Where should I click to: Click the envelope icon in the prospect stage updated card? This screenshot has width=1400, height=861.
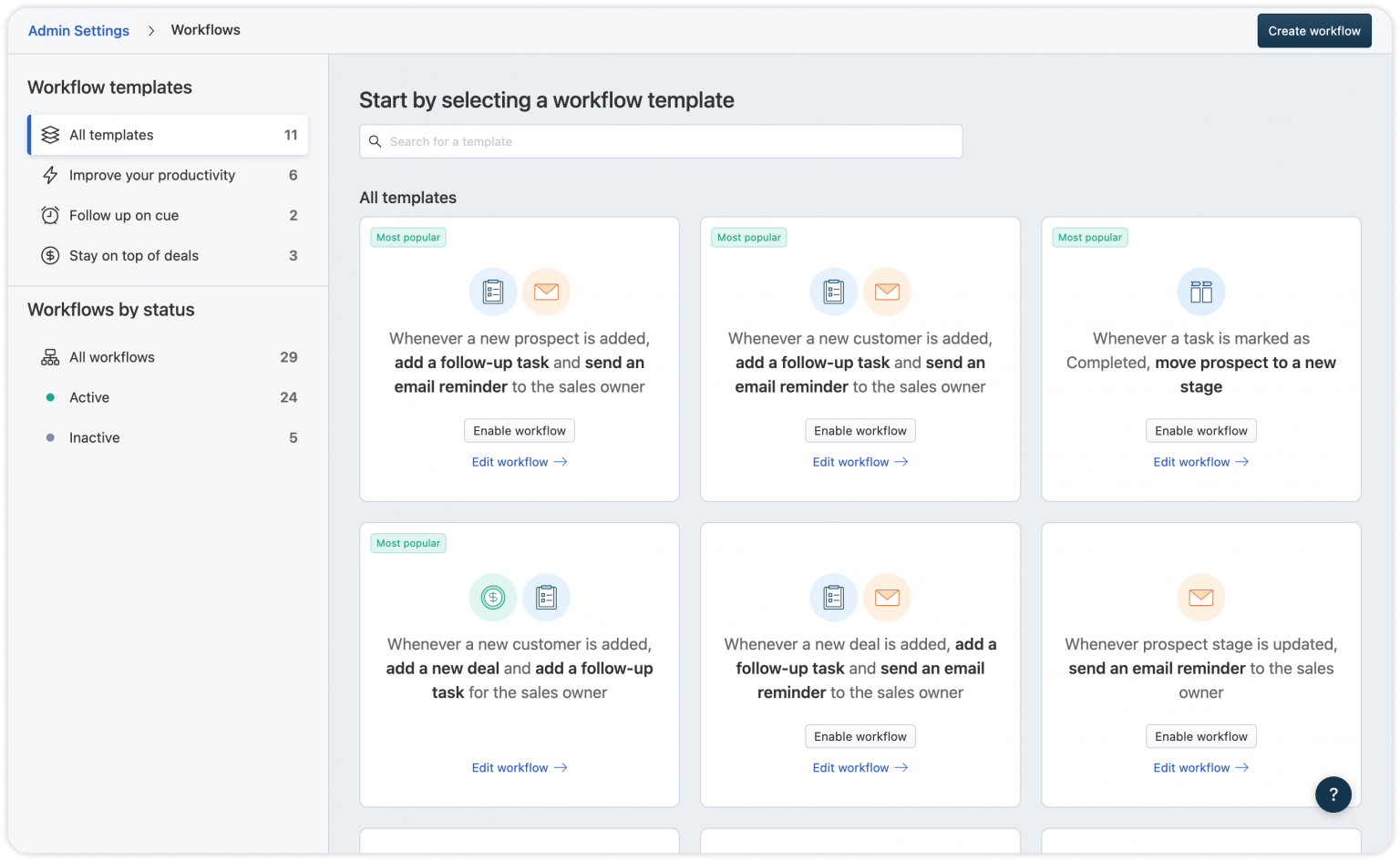pos(1200,597)
